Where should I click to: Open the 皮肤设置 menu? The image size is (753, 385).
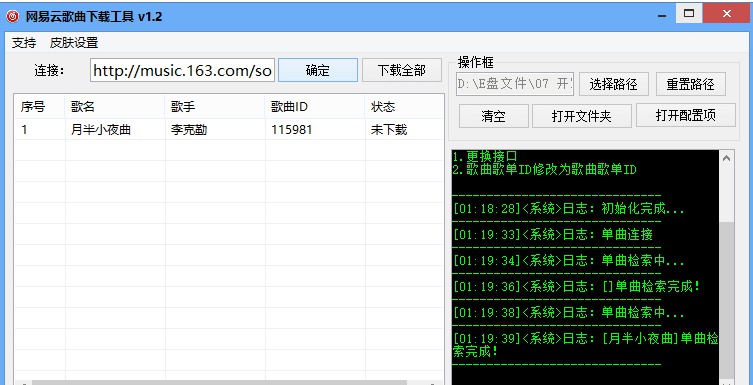(x=74, y=43)
